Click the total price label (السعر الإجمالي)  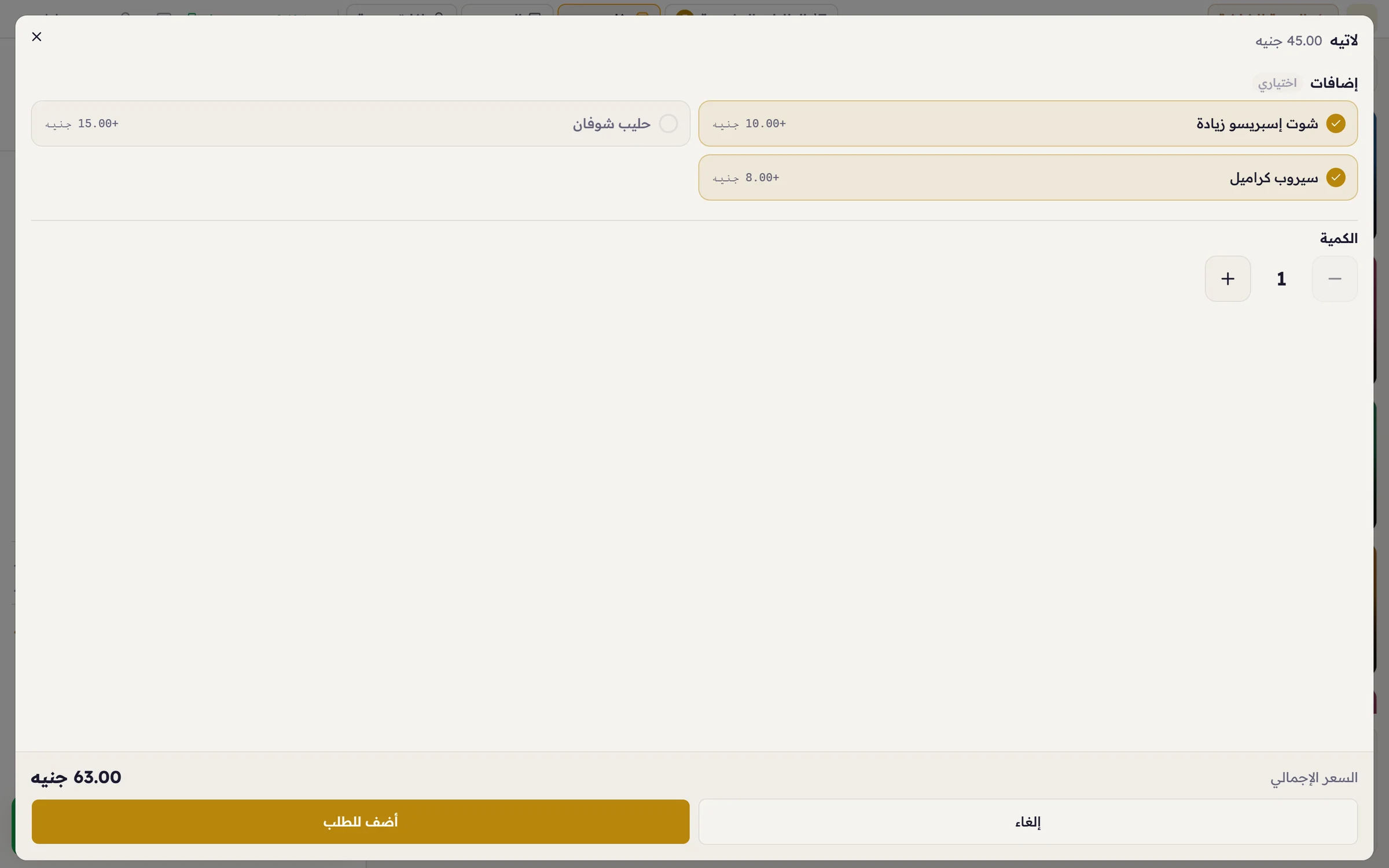(x=1314, y=778)
